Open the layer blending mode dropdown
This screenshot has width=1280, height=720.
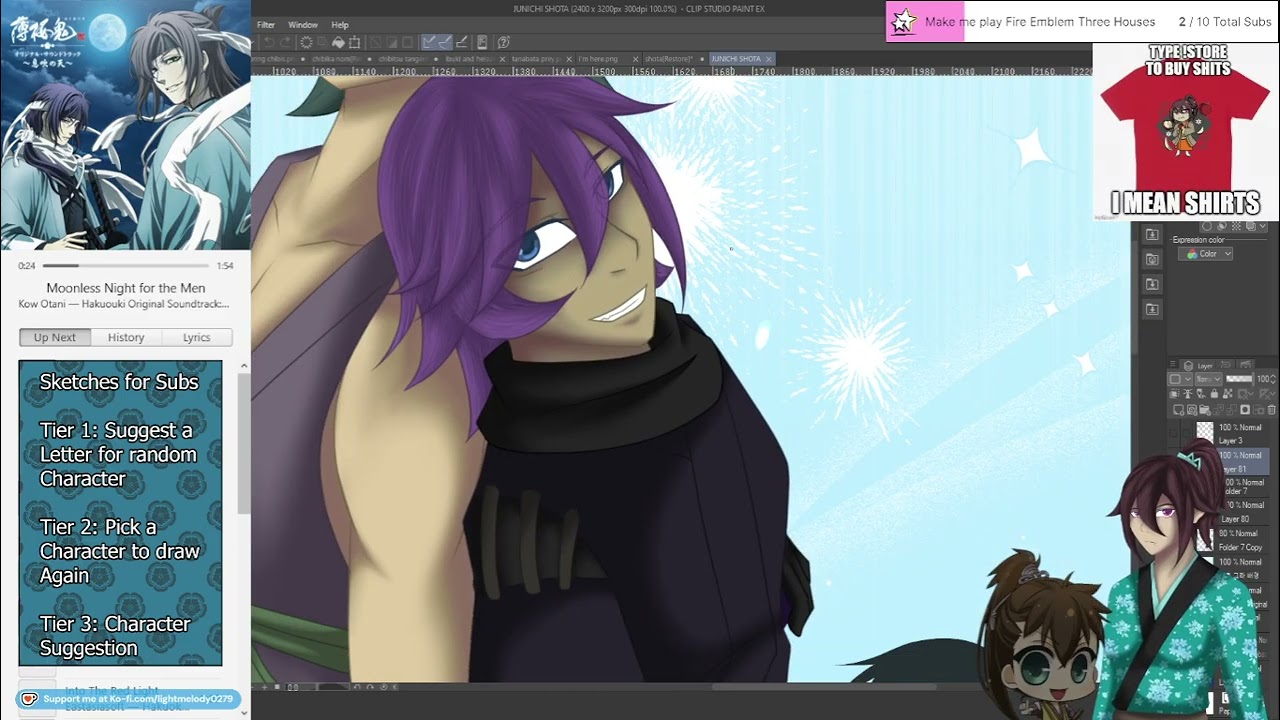[x=1208, y=380]
